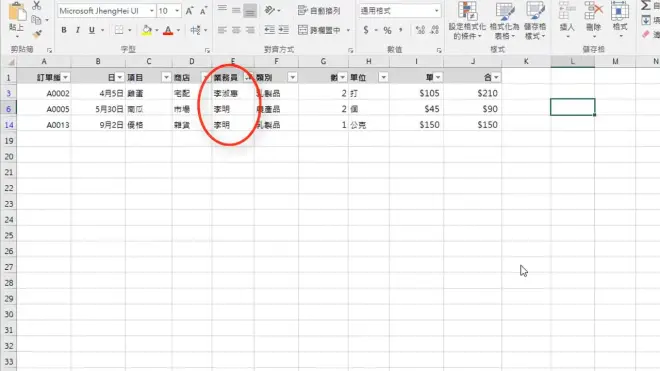Click the Merge and Center button

[x=324, y=30]
